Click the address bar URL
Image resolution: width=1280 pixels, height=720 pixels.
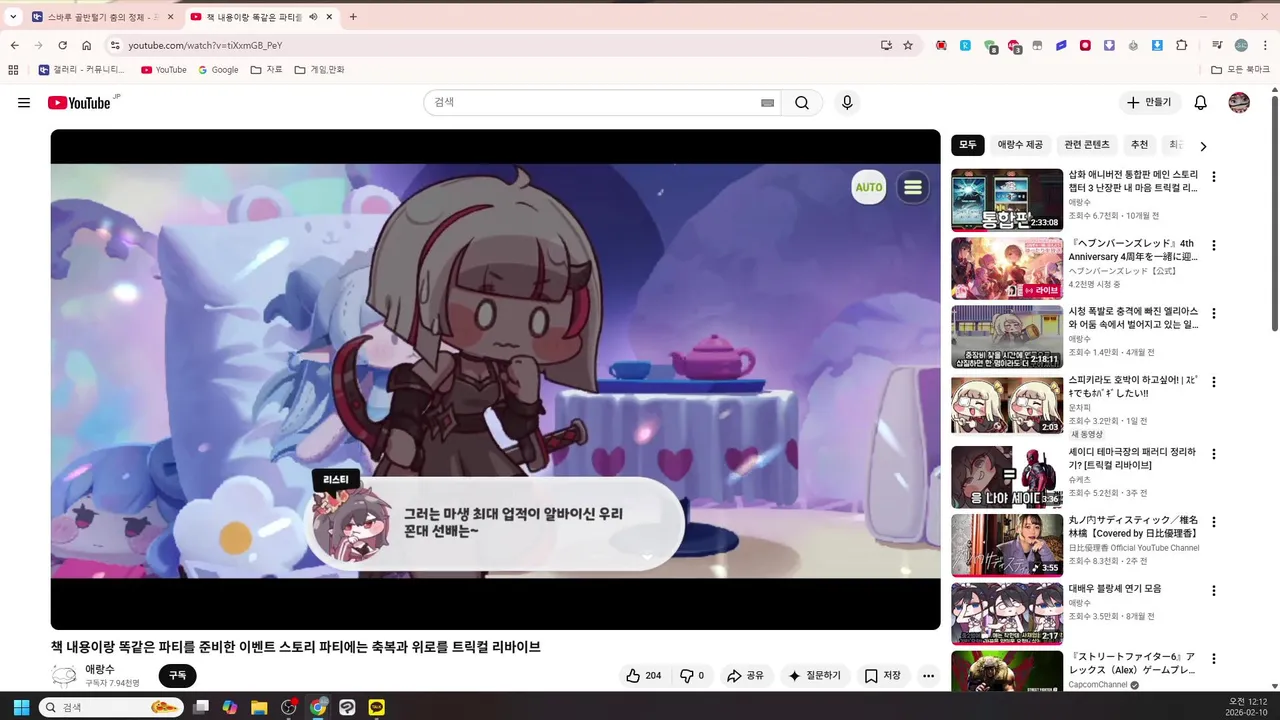click(x=205, y=45)
